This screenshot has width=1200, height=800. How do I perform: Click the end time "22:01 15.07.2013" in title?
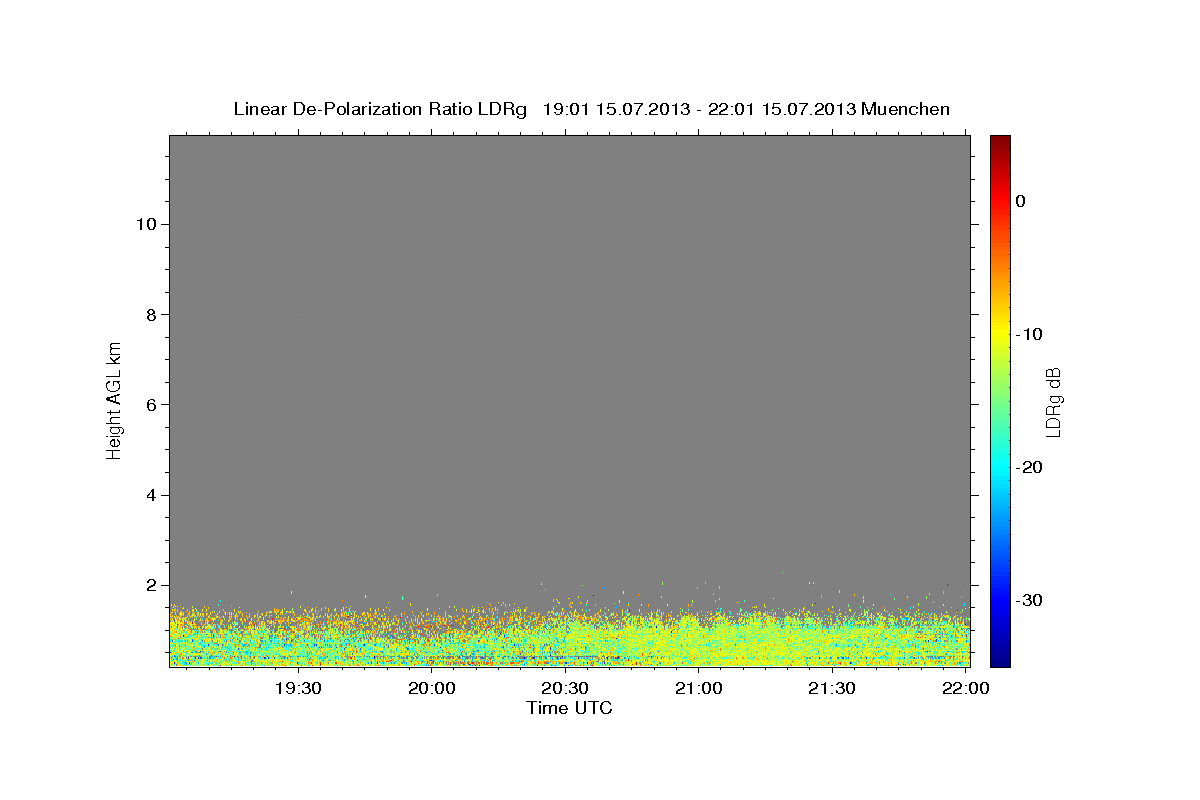[782, 109]
